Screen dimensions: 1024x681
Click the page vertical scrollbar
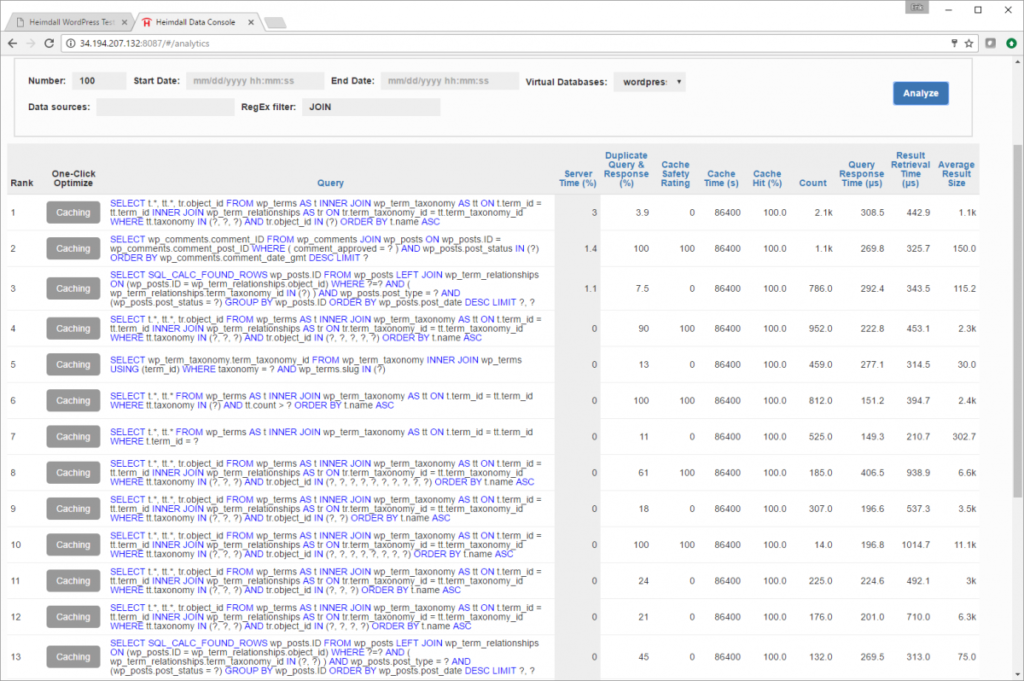(1017, 320)
